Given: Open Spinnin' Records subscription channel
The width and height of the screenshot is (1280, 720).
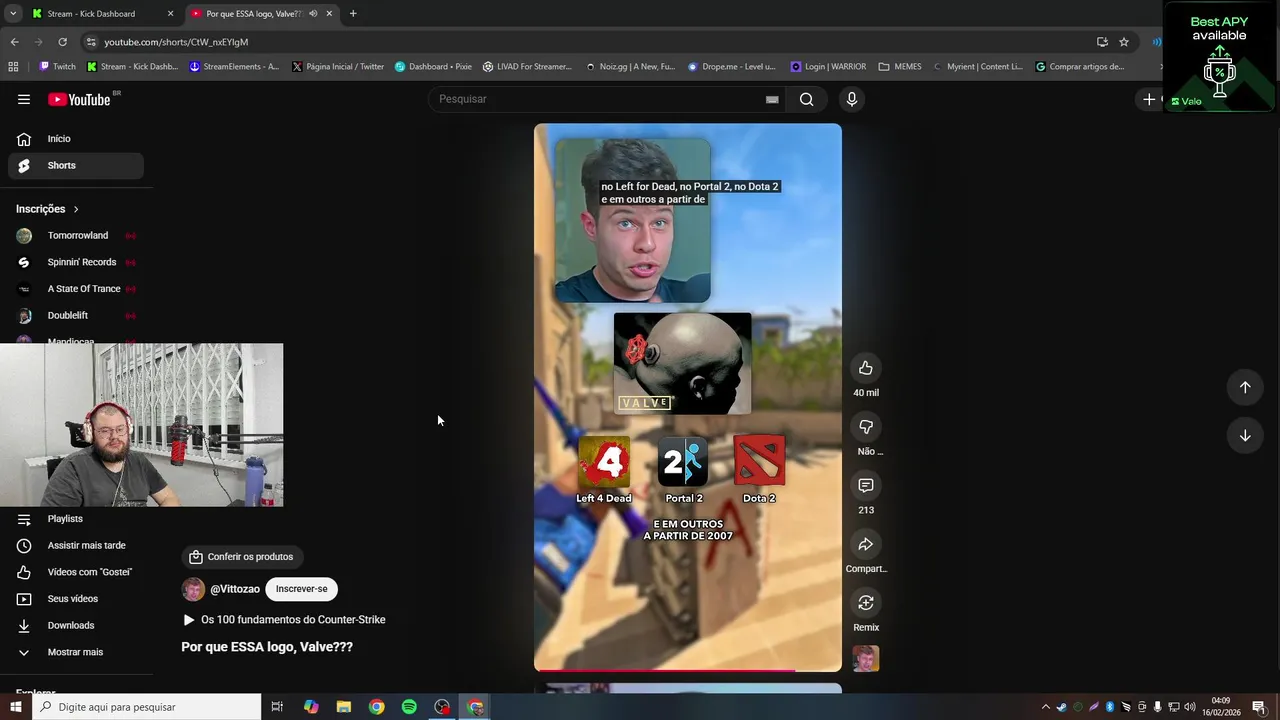Looking at the screenshot, I should click(x=76, y=262).
